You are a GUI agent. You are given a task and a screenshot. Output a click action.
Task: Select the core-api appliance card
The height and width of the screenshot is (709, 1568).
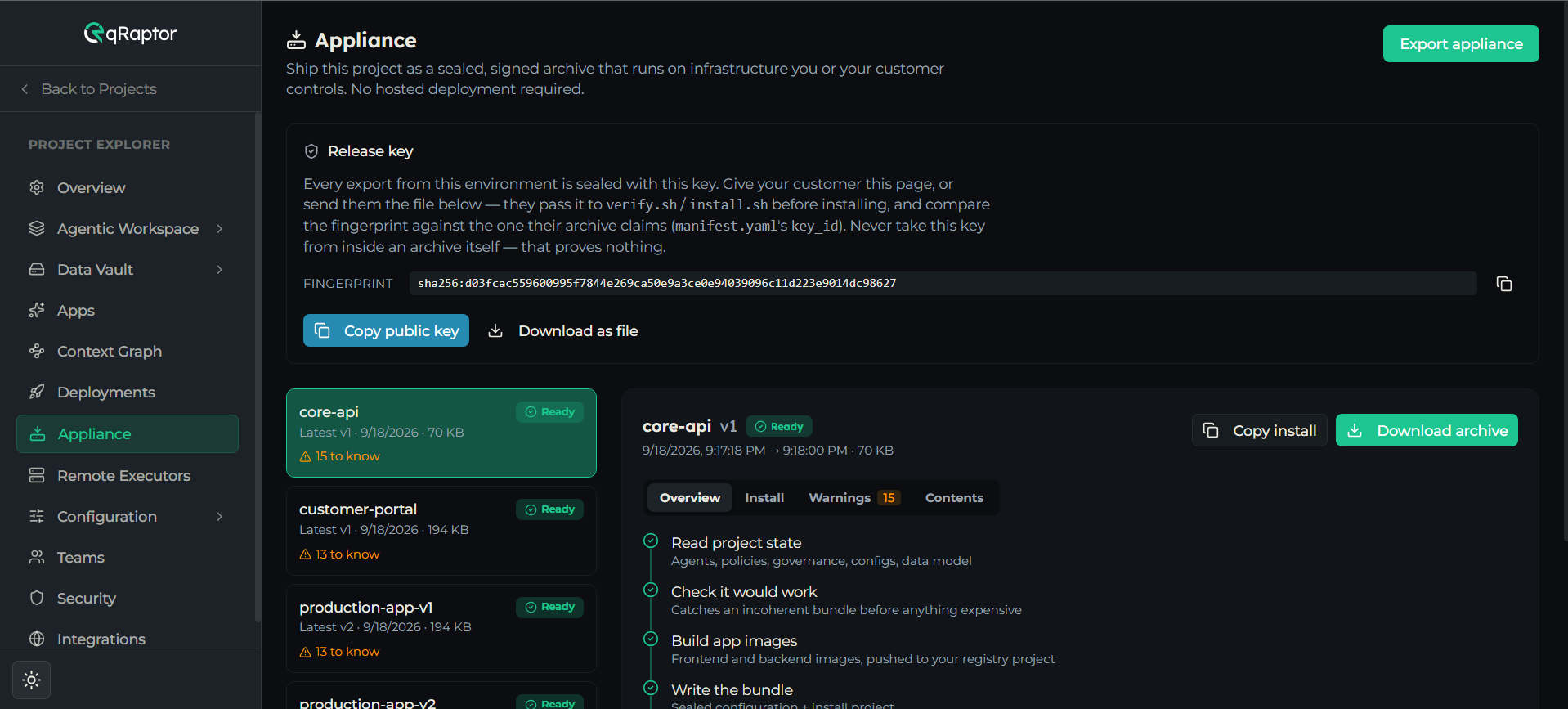point(441,433)
